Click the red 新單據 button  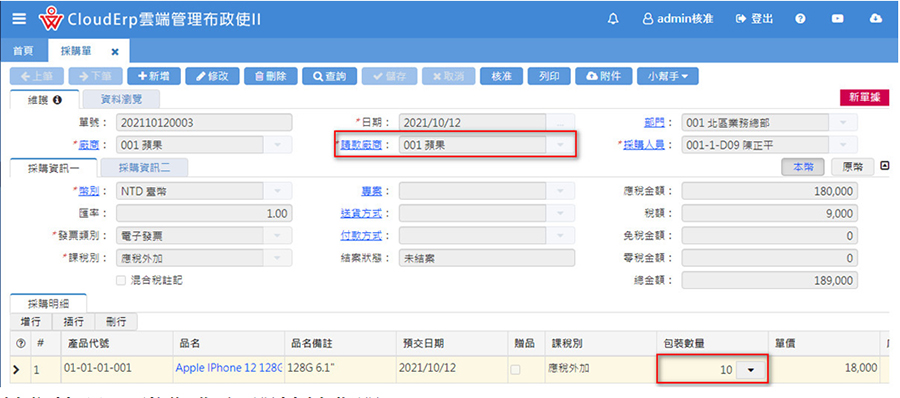[x=864, y=98]
